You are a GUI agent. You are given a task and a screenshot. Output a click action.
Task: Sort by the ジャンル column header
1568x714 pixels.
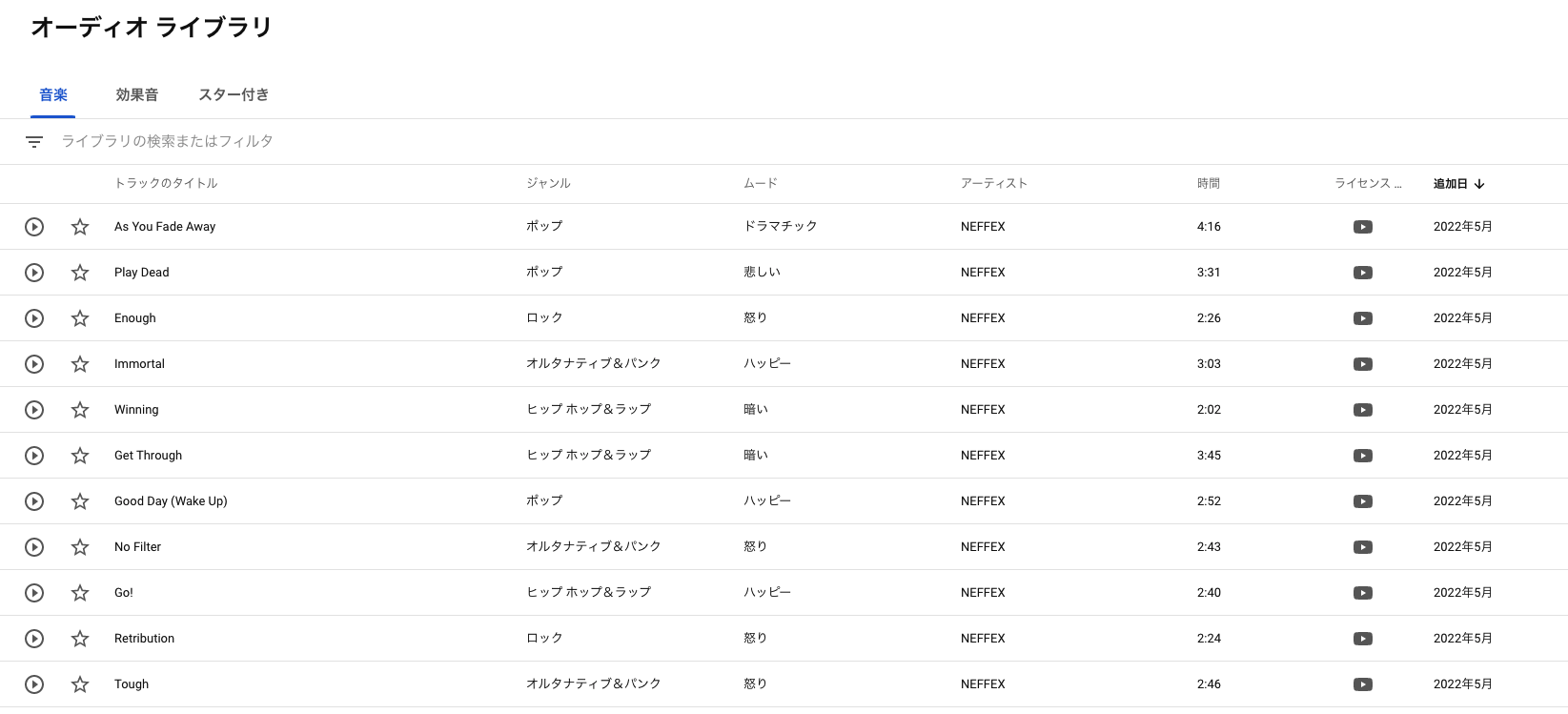coord(548,183)
